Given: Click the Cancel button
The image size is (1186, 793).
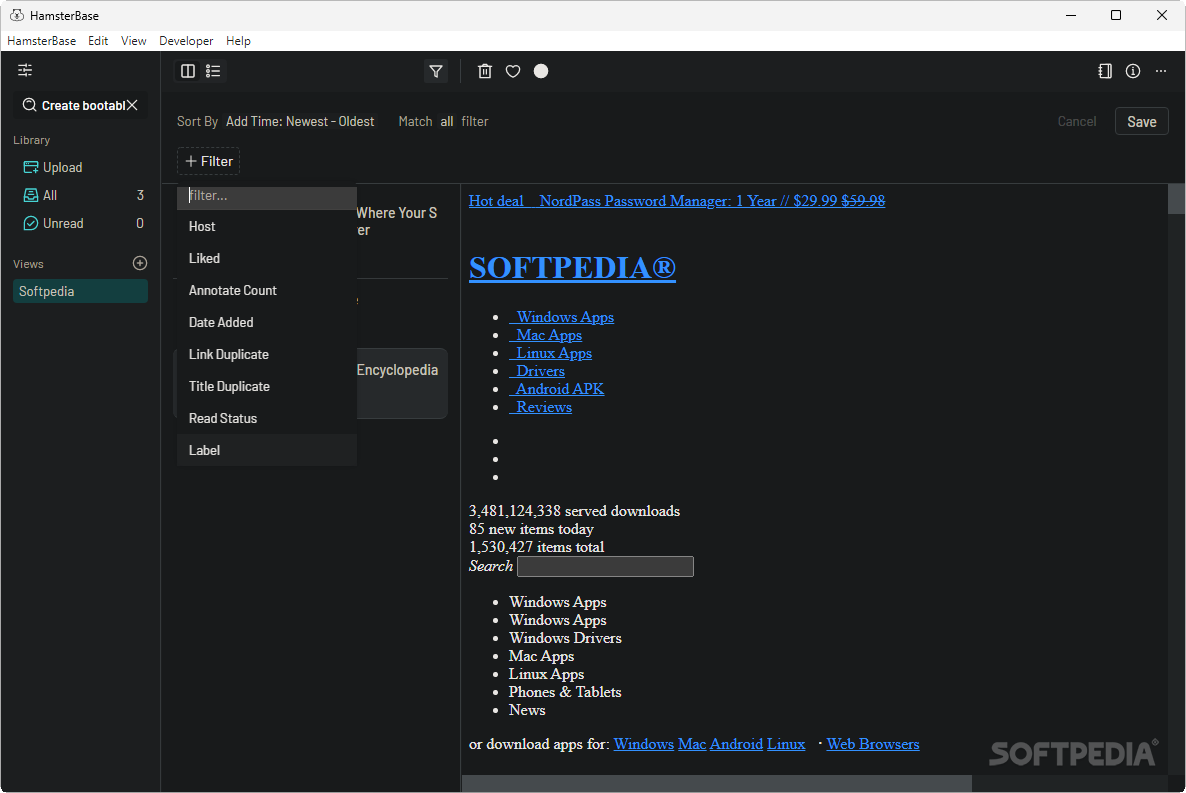Looking at the screenshot, I should pos(1076,121).
